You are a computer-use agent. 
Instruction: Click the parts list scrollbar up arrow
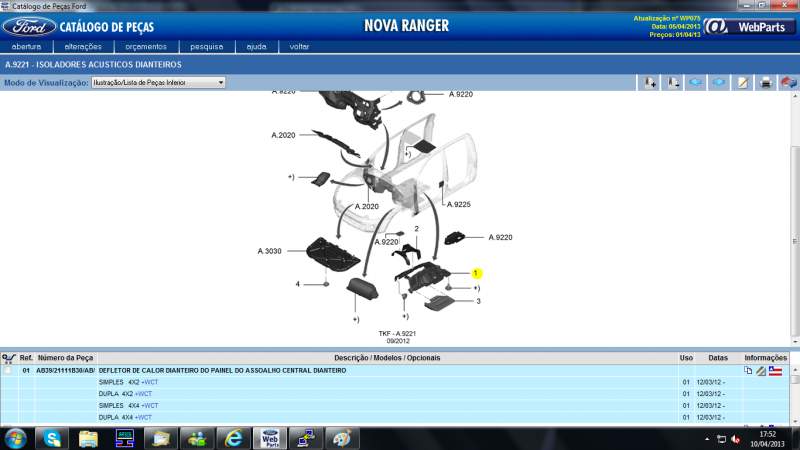tap(795, 370)
